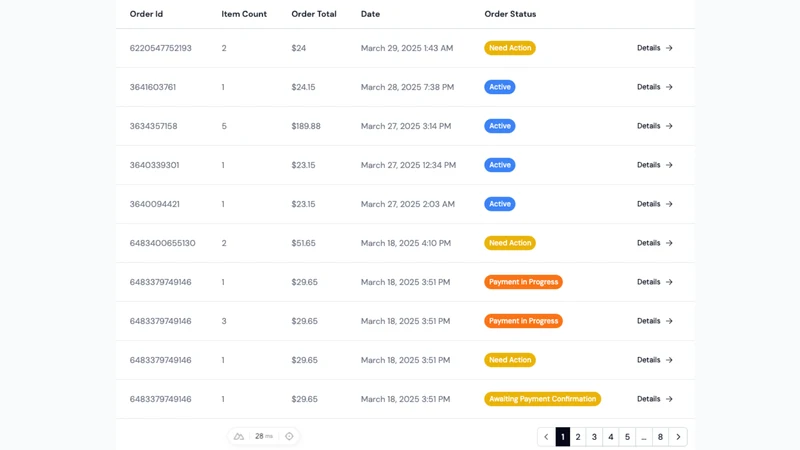
Task: Click order id 6220547752193
Action: pyautogui.click(x=161, y=48)
